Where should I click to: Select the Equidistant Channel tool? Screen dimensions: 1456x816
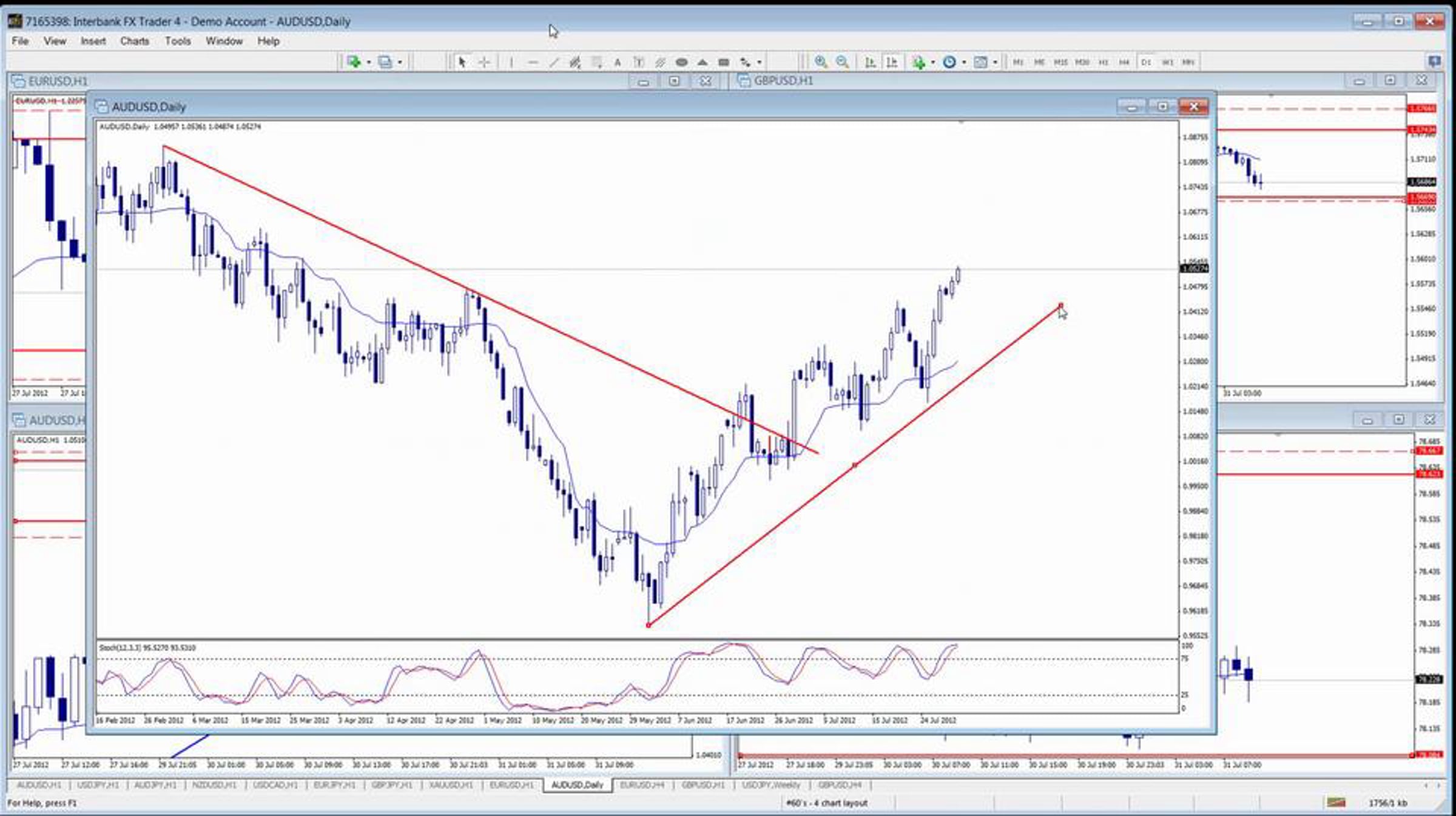pyautogui.click(x=575, y=62)
